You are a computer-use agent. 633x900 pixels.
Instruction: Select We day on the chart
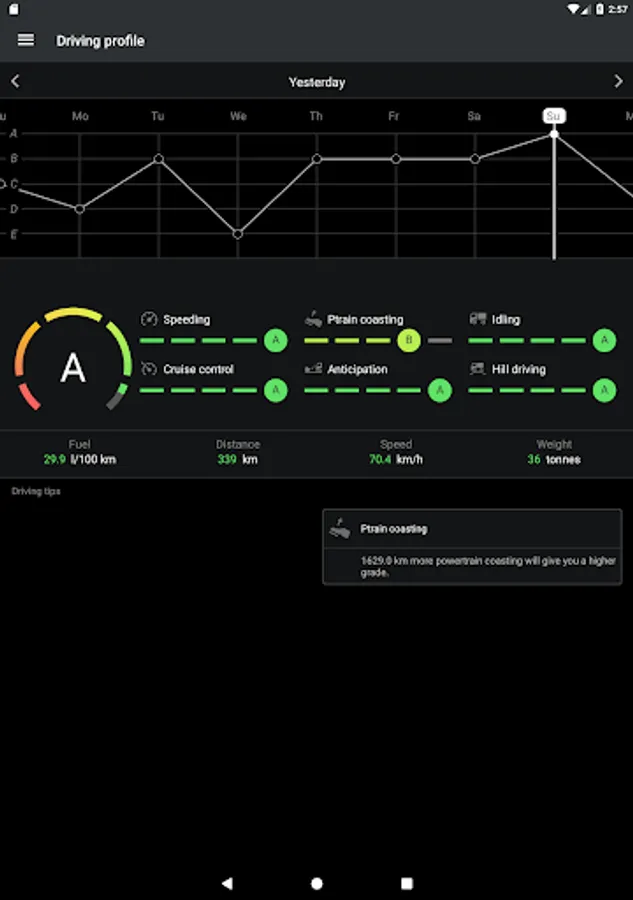pyautogui.click(x=238, y=116)
